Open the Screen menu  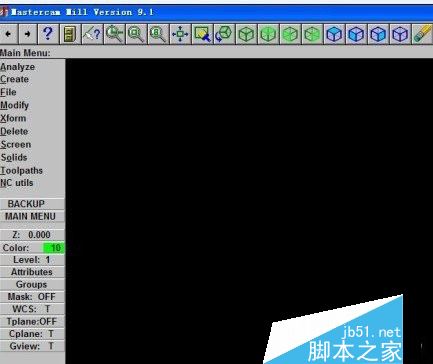[x=16, y=144]
